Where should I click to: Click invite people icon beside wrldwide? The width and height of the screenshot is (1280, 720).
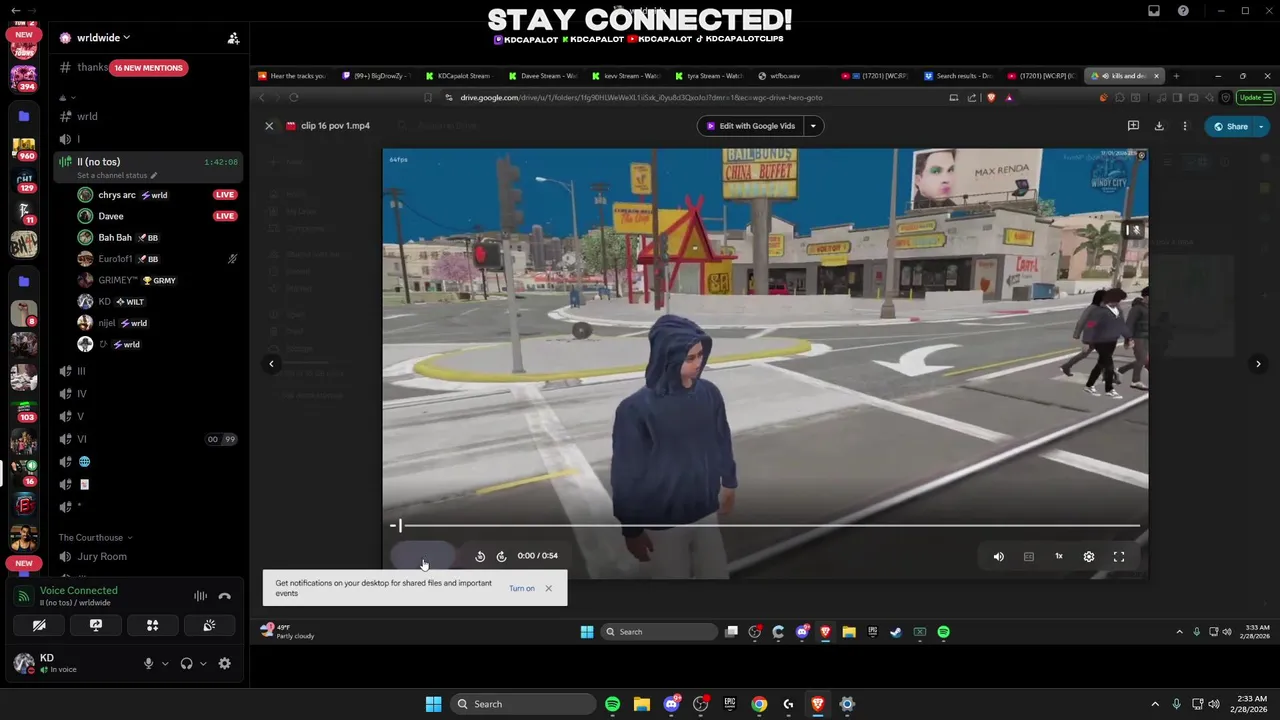point(233,38)
